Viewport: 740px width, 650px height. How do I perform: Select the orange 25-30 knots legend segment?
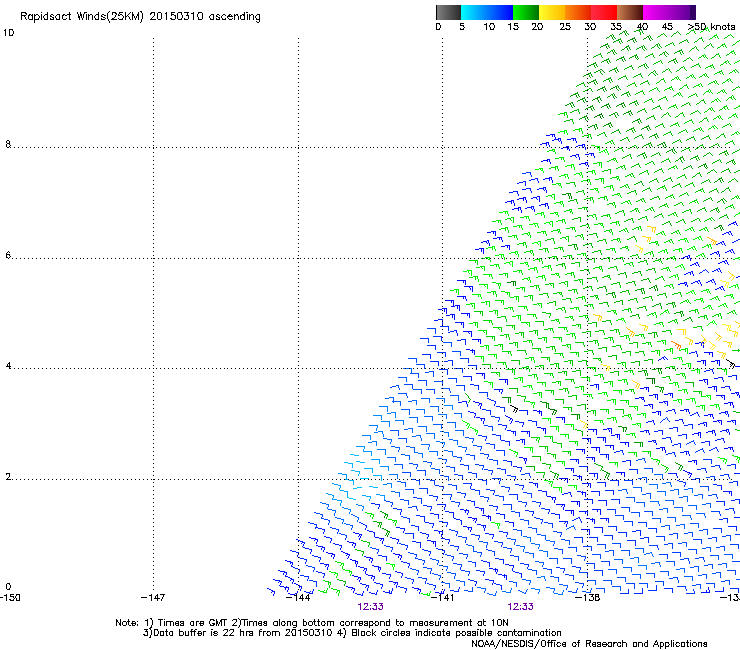pyautogui.click(x=578, y=12)
